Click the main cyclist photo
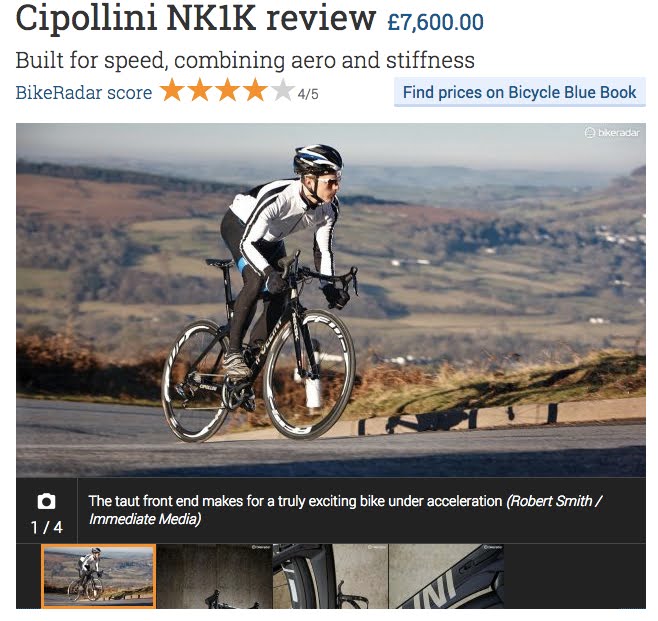Screen dimensions: 658x621 coord(331,300)
